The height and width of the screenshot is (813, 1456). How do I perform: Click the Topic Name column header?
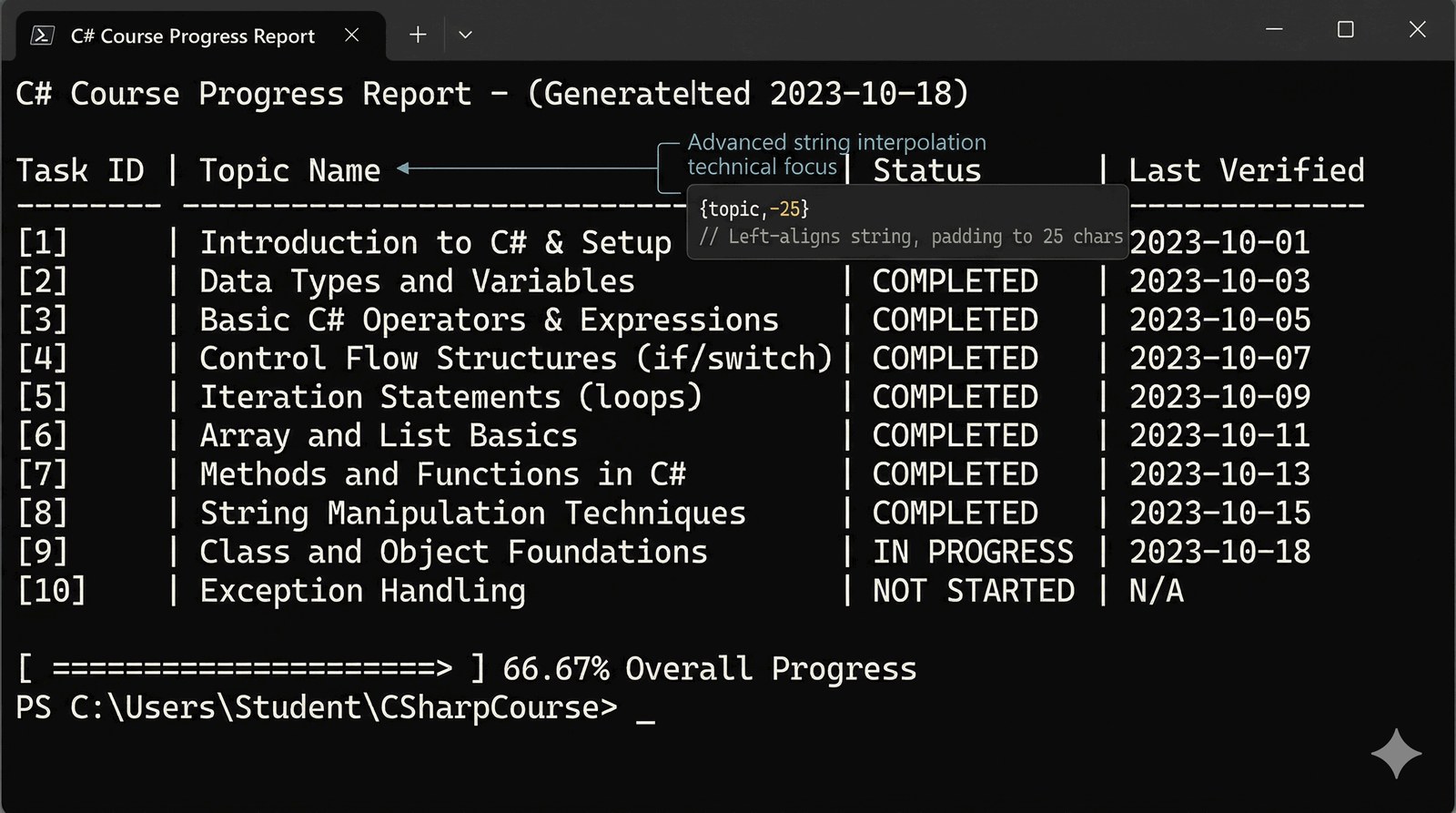pos(289,170)
